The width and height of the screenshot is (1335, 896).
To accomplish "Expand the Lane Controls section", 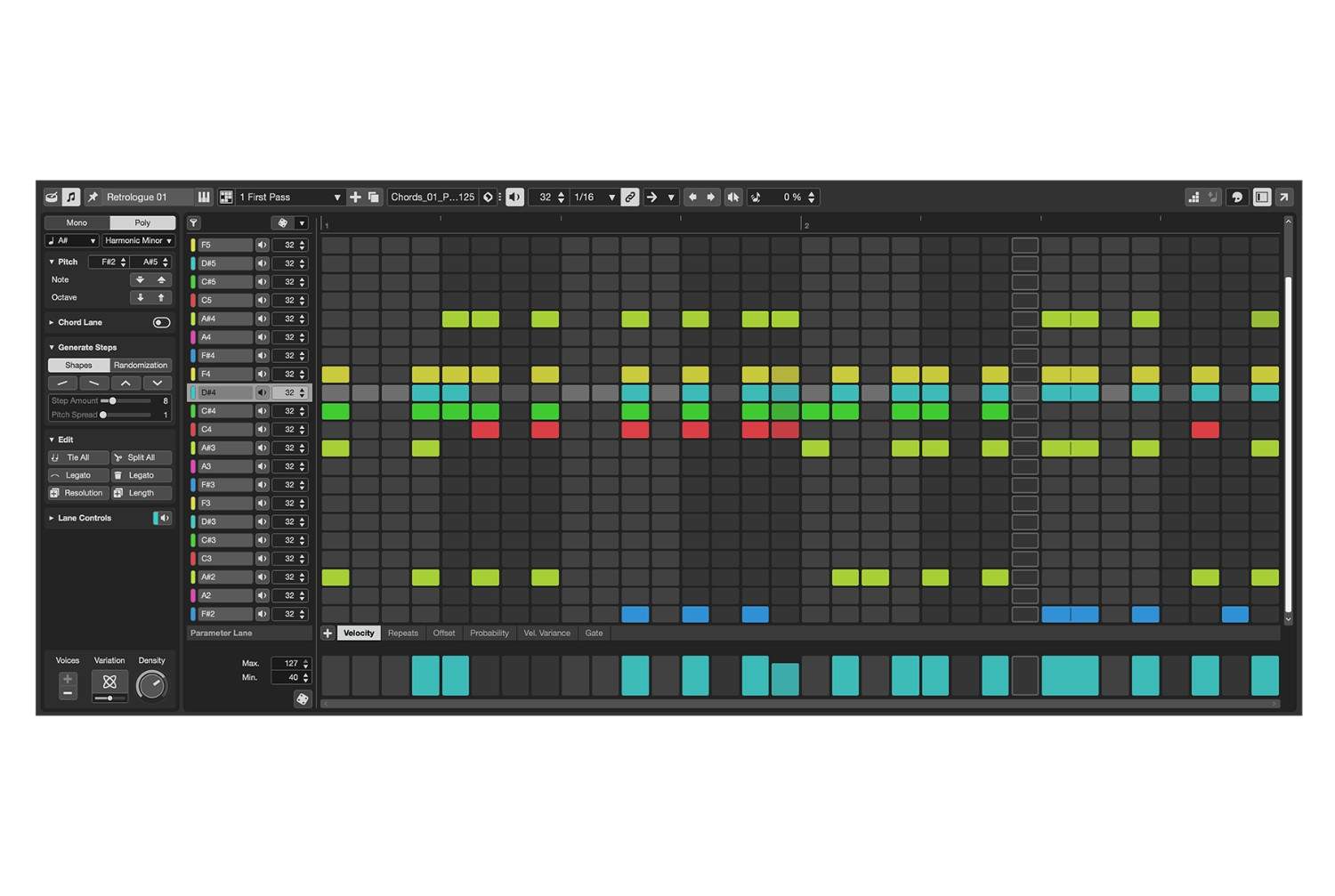I will click(x=52, y=518).
